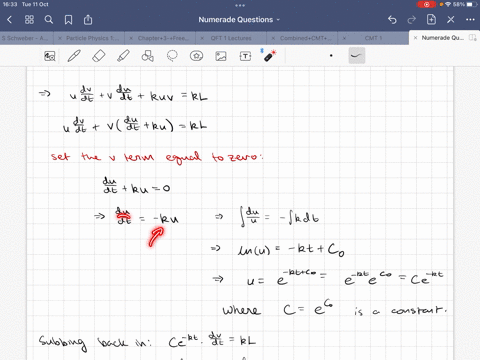480x360 pixels.
Task: Tap the three dots multitasking handle
Action: pyautogui.click(x=240, y=5)
